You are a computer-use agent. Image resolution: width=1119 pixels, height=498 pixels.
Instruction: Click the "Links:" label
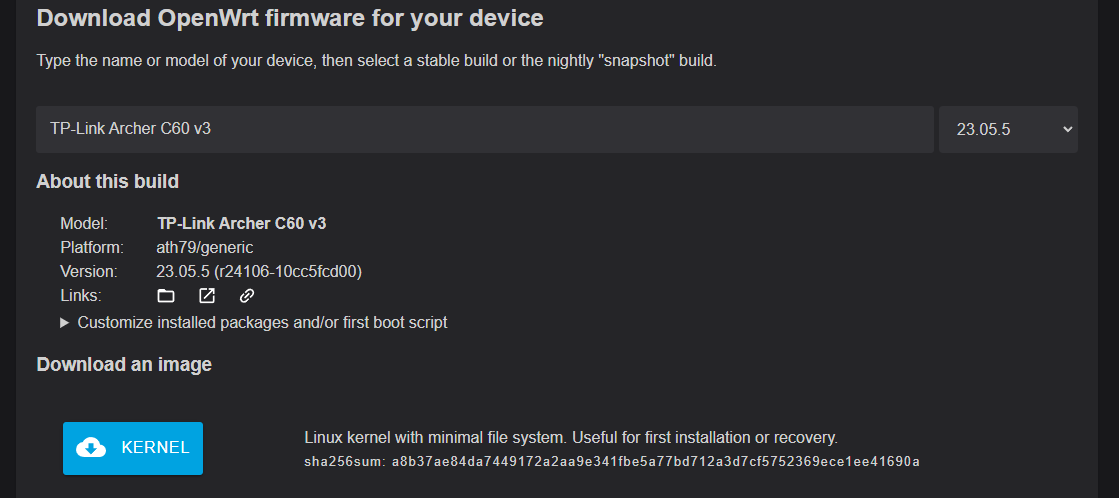coord(81,295)
